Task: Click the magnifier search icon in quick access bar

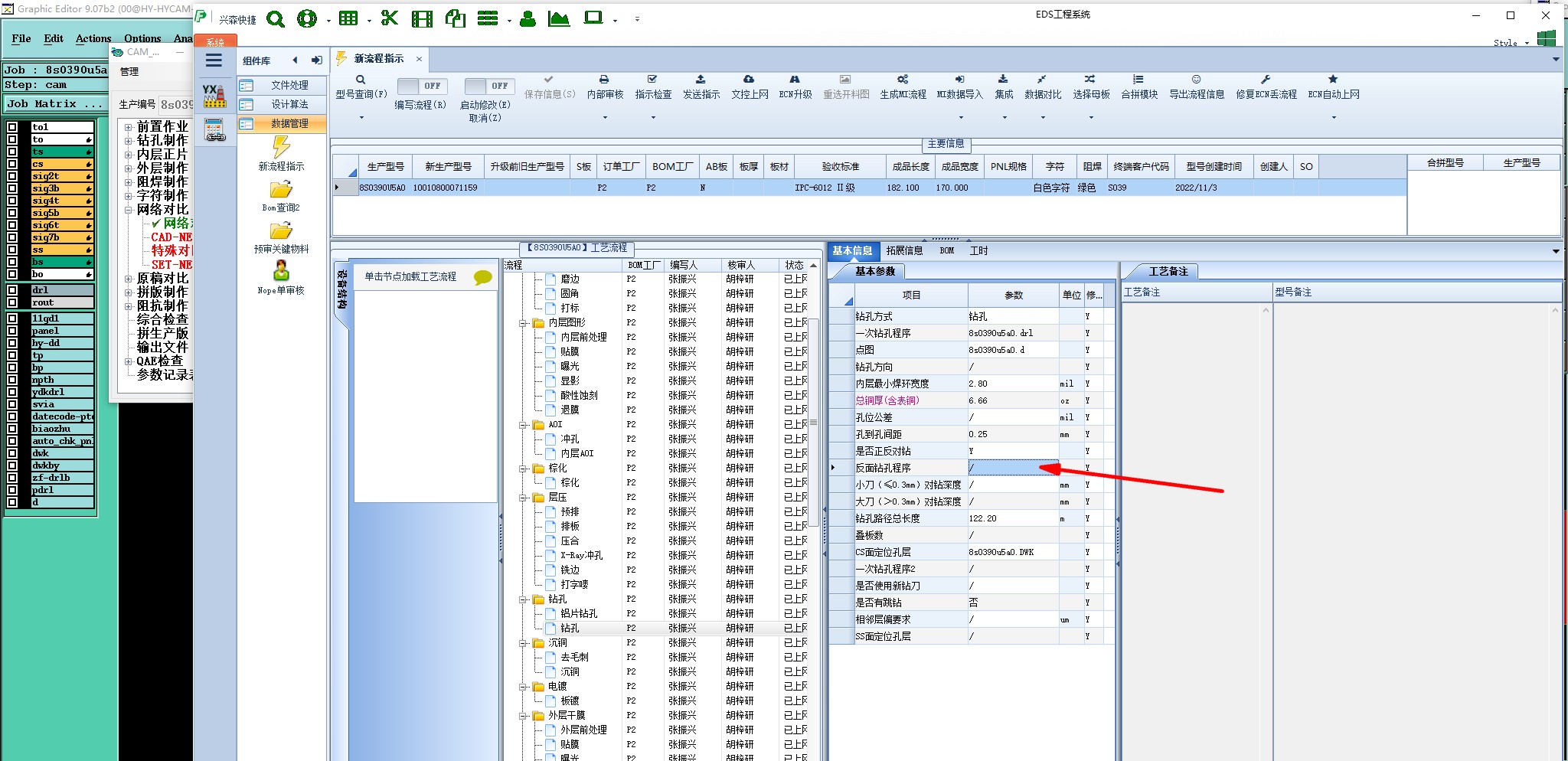Action: click(x=275, y=19)
